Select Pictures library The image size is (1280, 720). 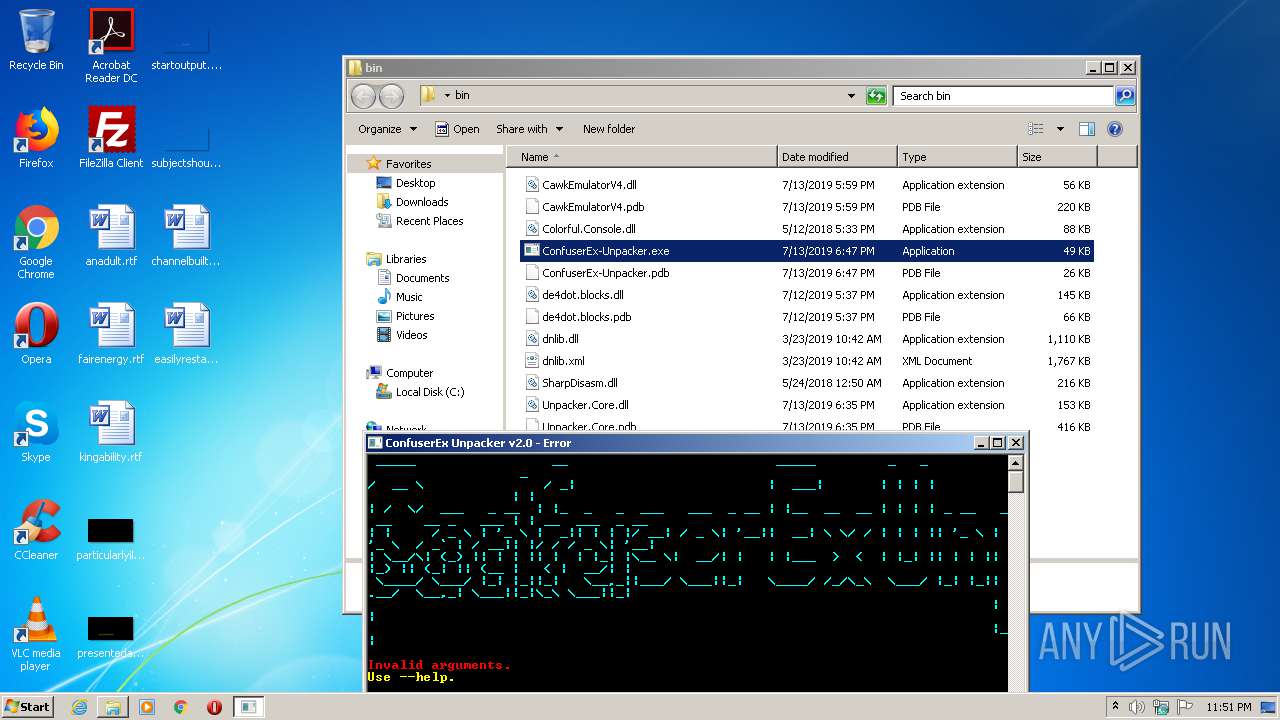tap(415, 316)
